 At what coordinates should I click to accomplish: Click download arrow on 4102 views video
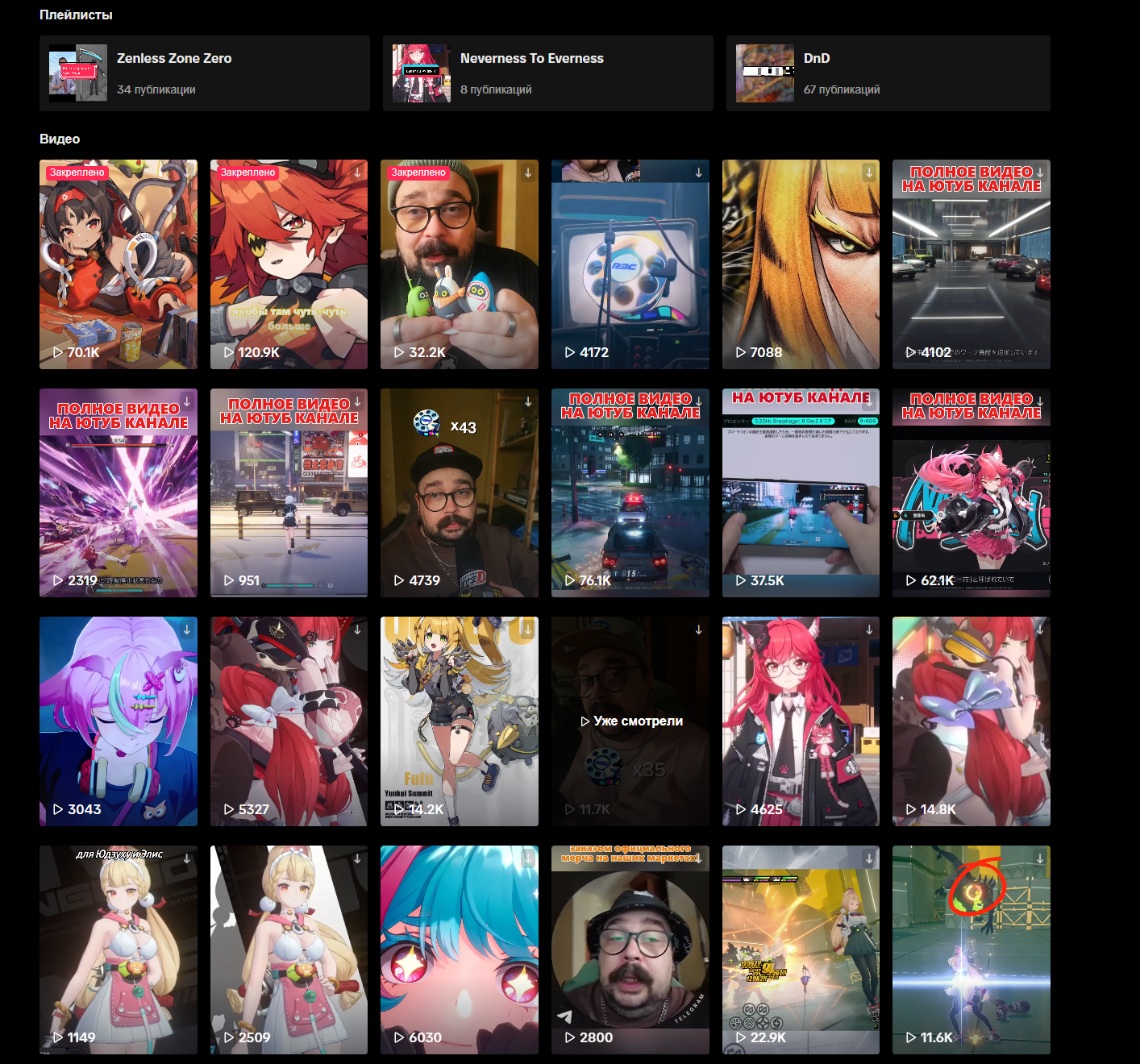(1040, 172)
